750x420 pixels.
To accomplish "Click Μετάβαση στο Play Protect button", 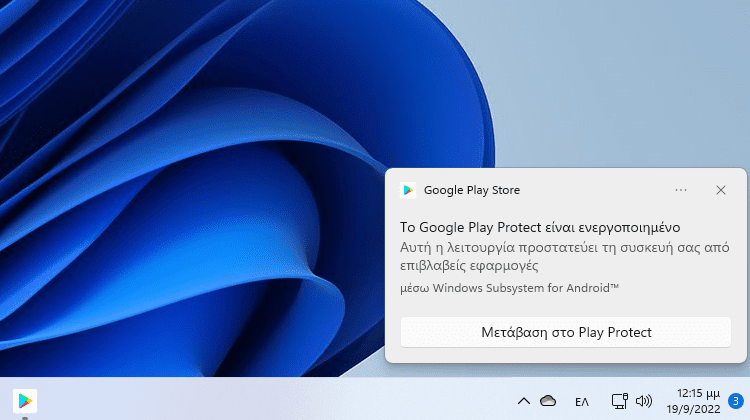I will click(566, 332).
